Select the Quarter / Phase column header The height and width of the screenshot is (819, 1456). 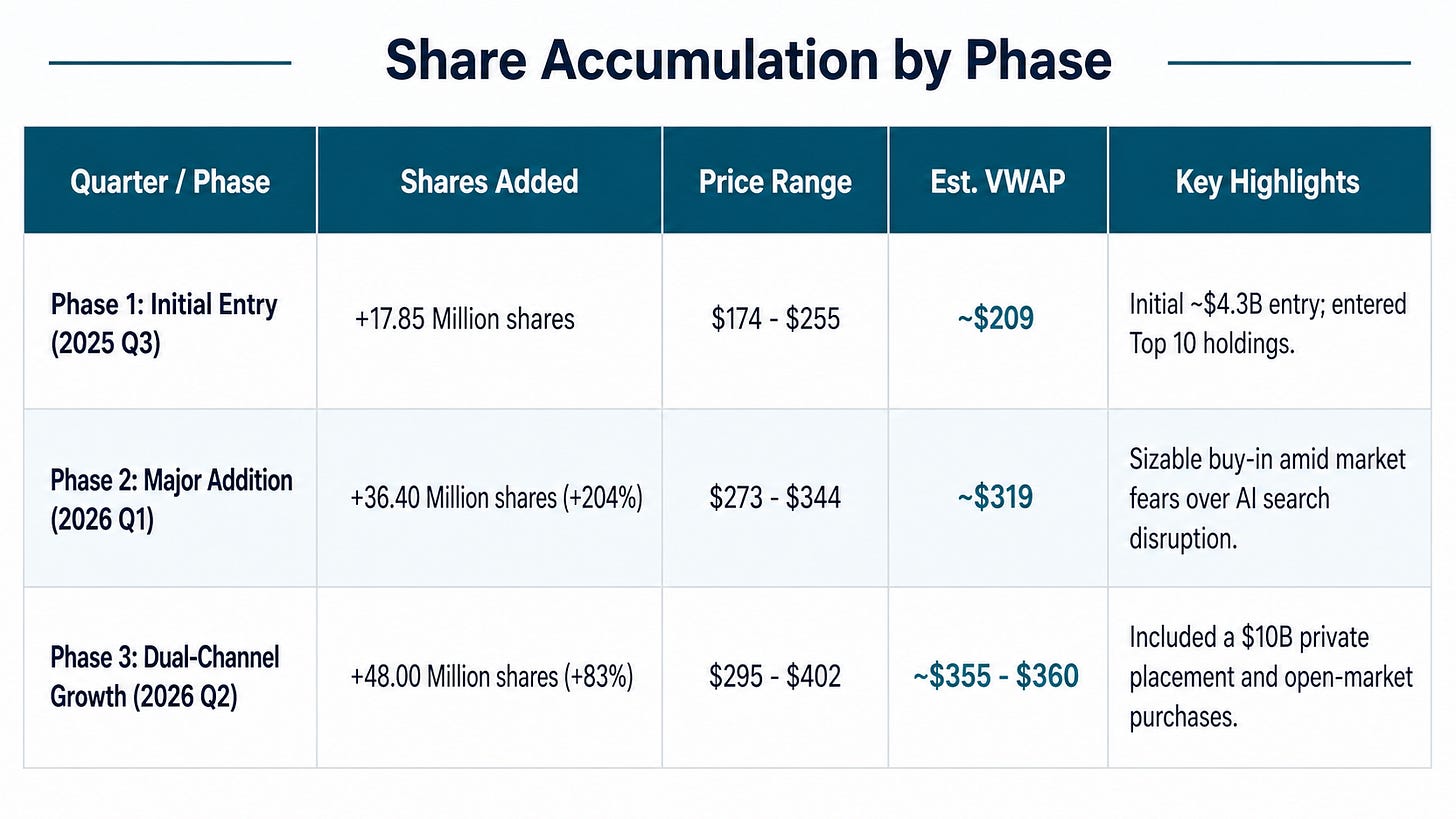click(x=170, y=181)
